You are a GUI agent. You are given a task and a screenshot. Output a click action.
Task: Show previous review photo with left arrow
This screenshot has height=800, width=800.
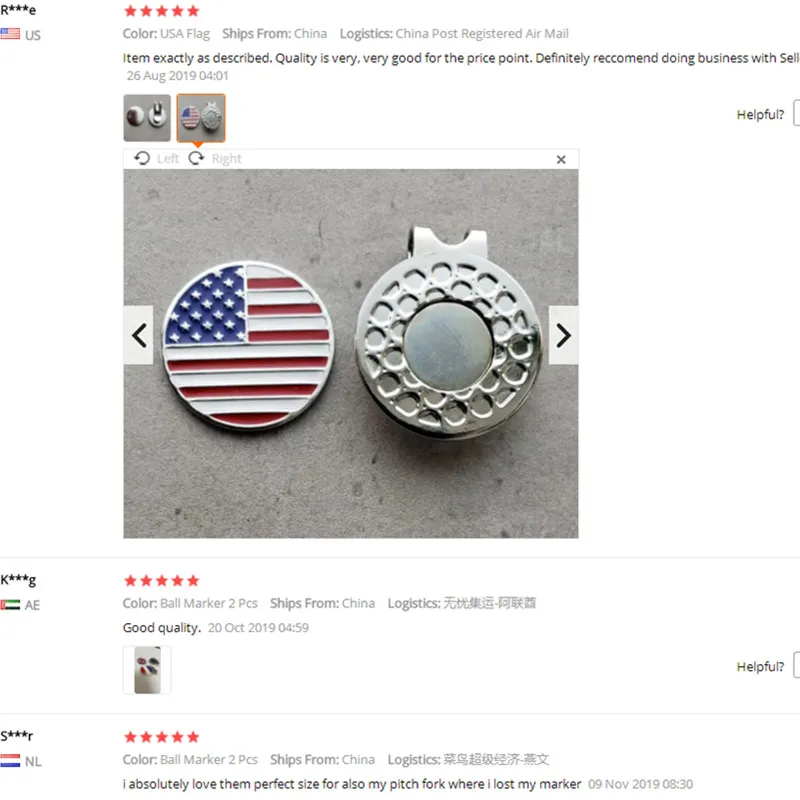(139, 335)
